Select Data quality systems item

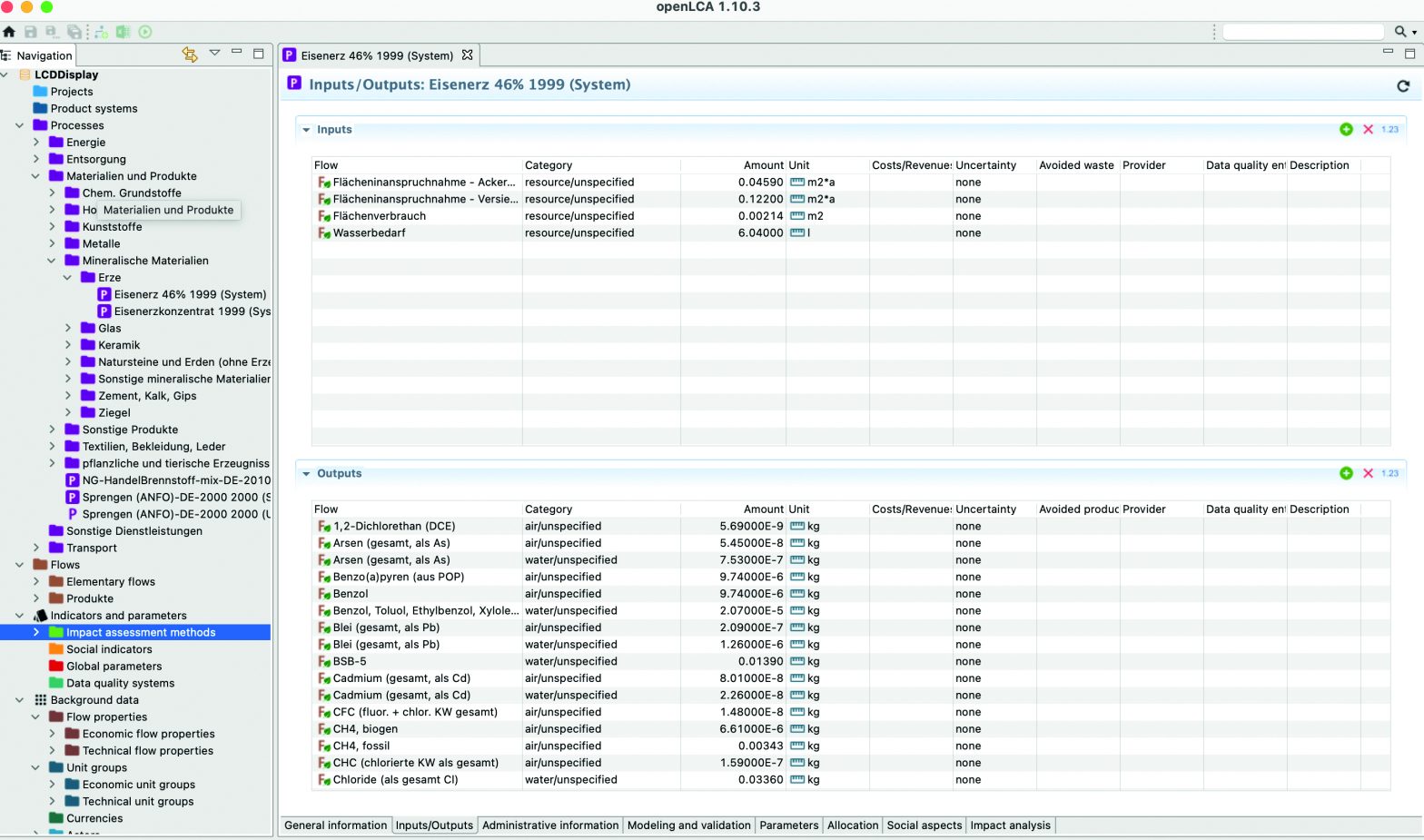pyautogui.click(x=120, y=683)
